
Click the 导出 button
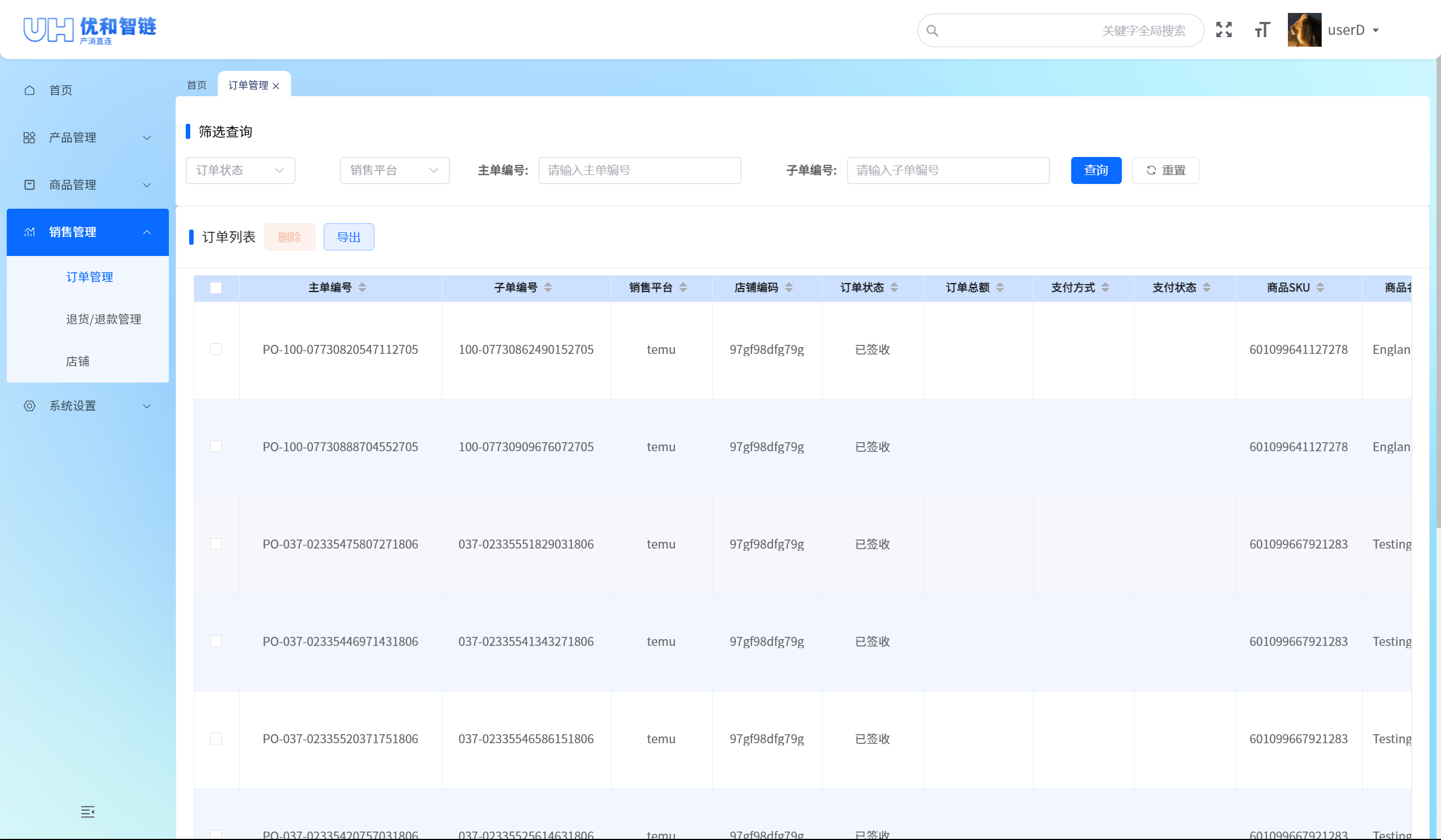click(x=348, y=237)
